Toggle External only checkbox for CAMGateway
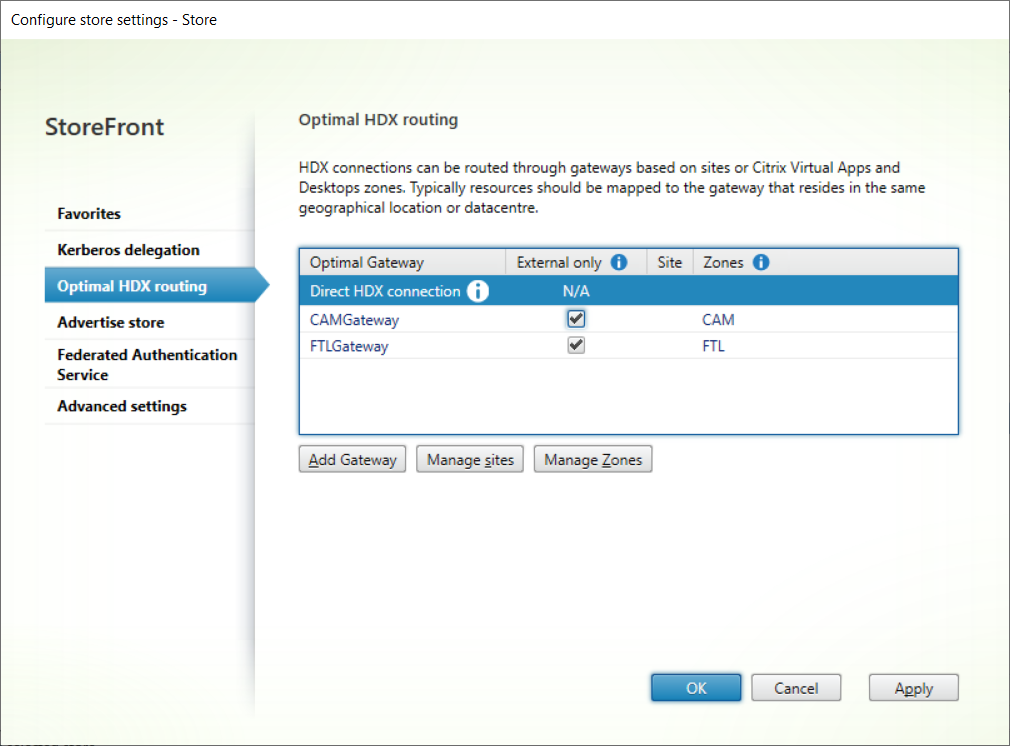 point(576,320)
